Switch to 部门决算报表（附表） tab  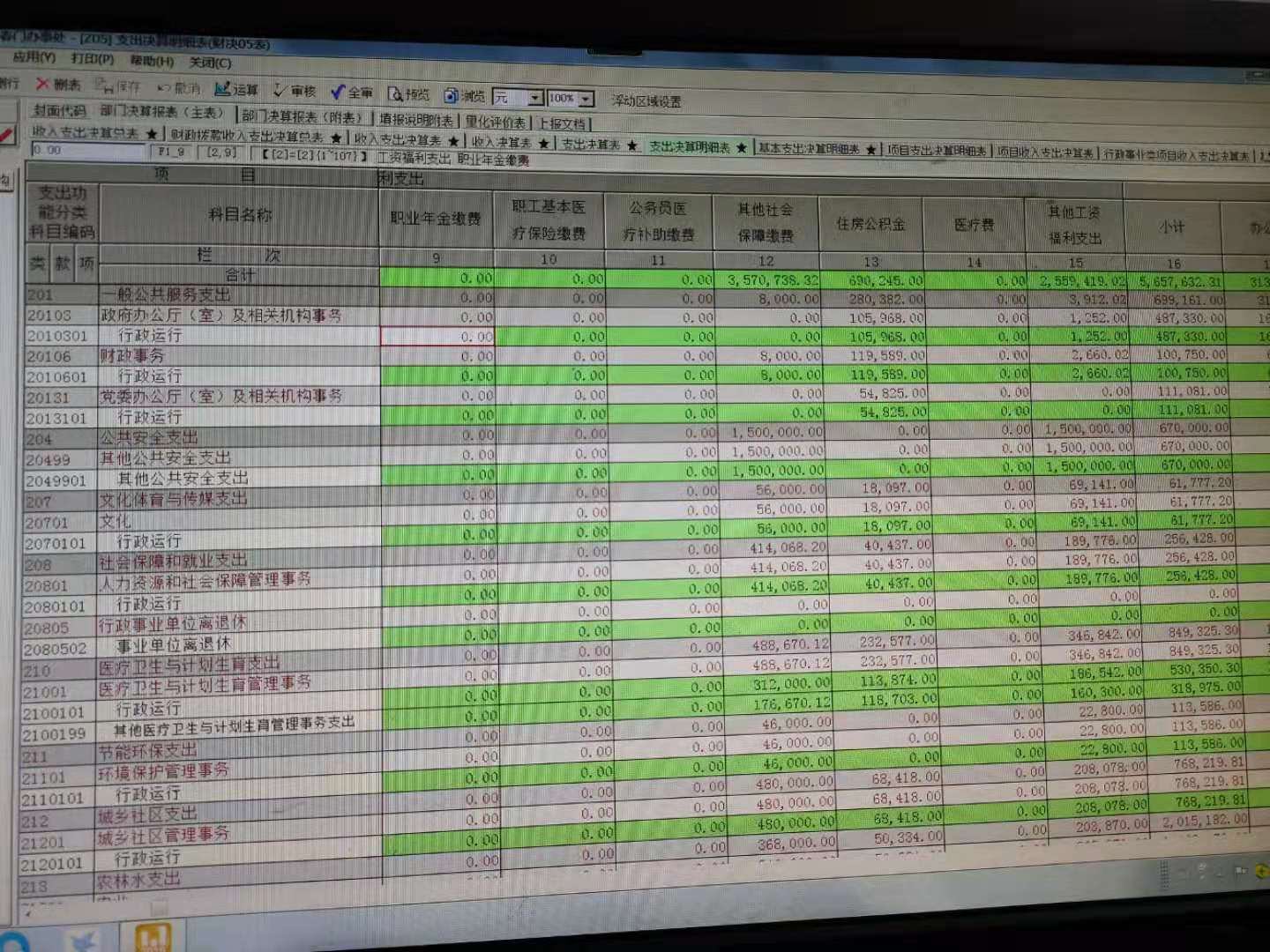(303, 116)
